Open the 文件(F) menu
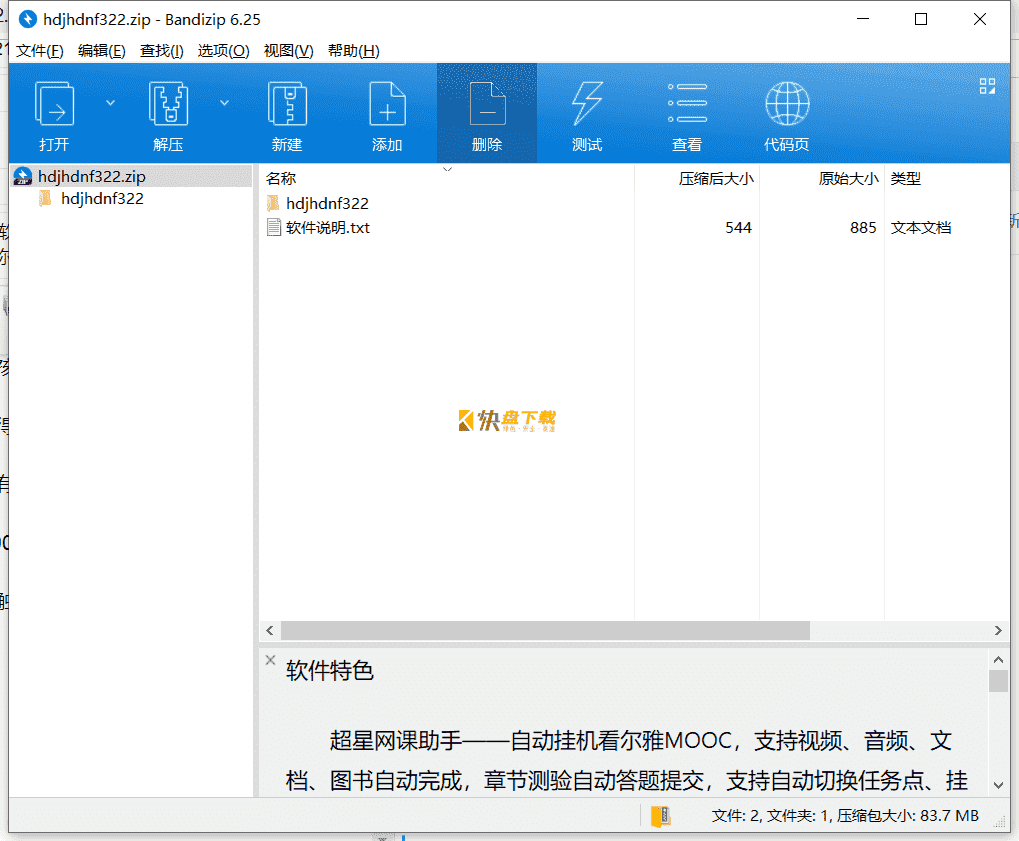 pos(40,51)
